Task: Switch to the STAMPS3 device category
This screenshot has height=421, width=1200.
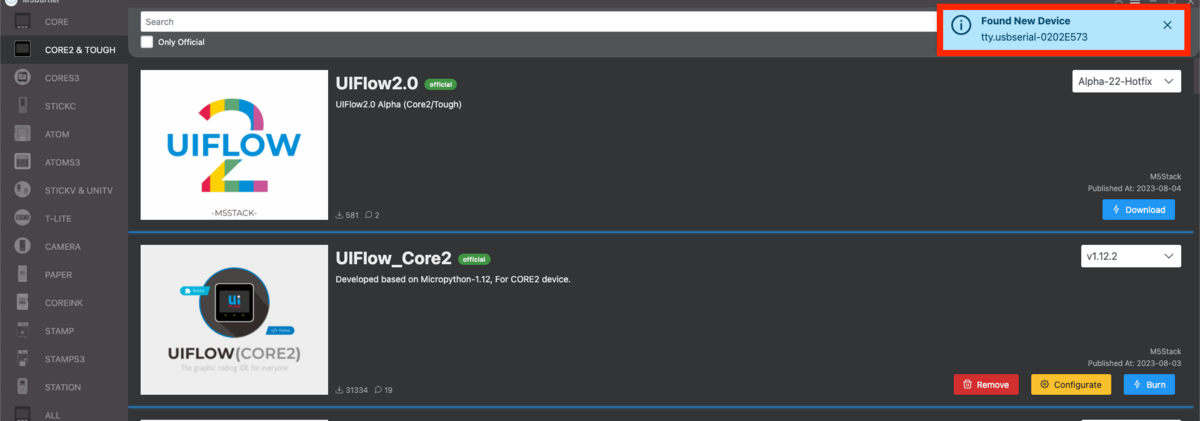Action: coord(64,358)
